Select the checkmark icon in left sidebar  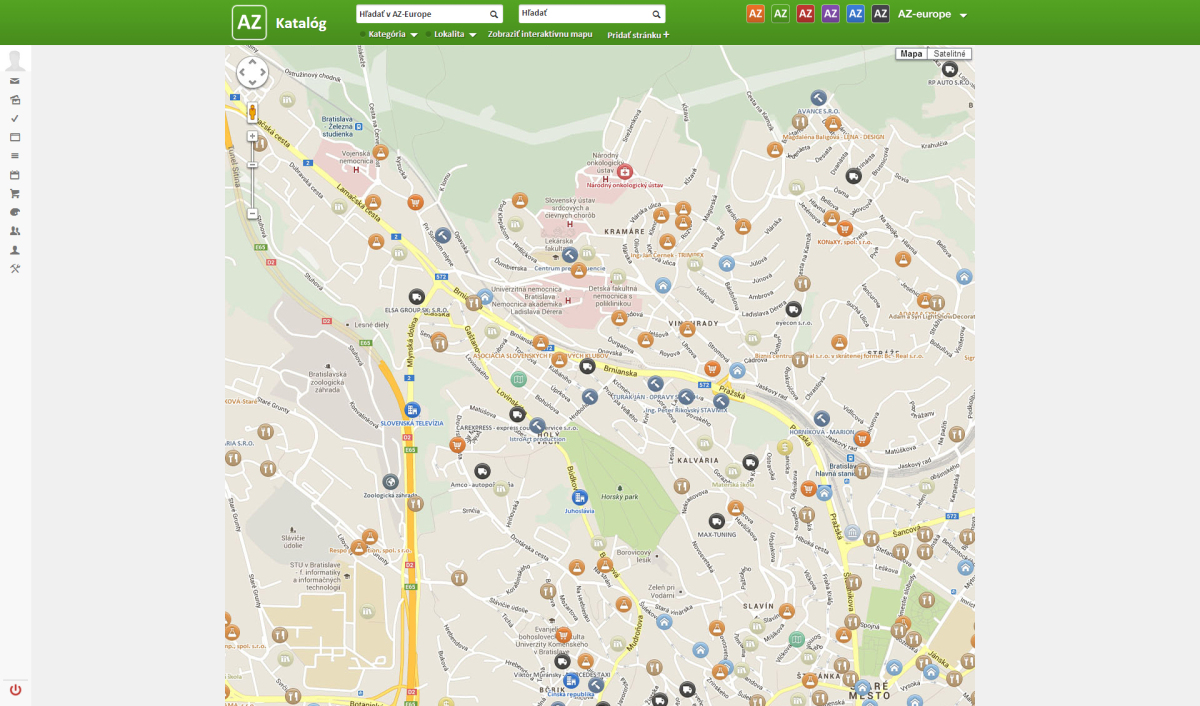coord(15,118)
